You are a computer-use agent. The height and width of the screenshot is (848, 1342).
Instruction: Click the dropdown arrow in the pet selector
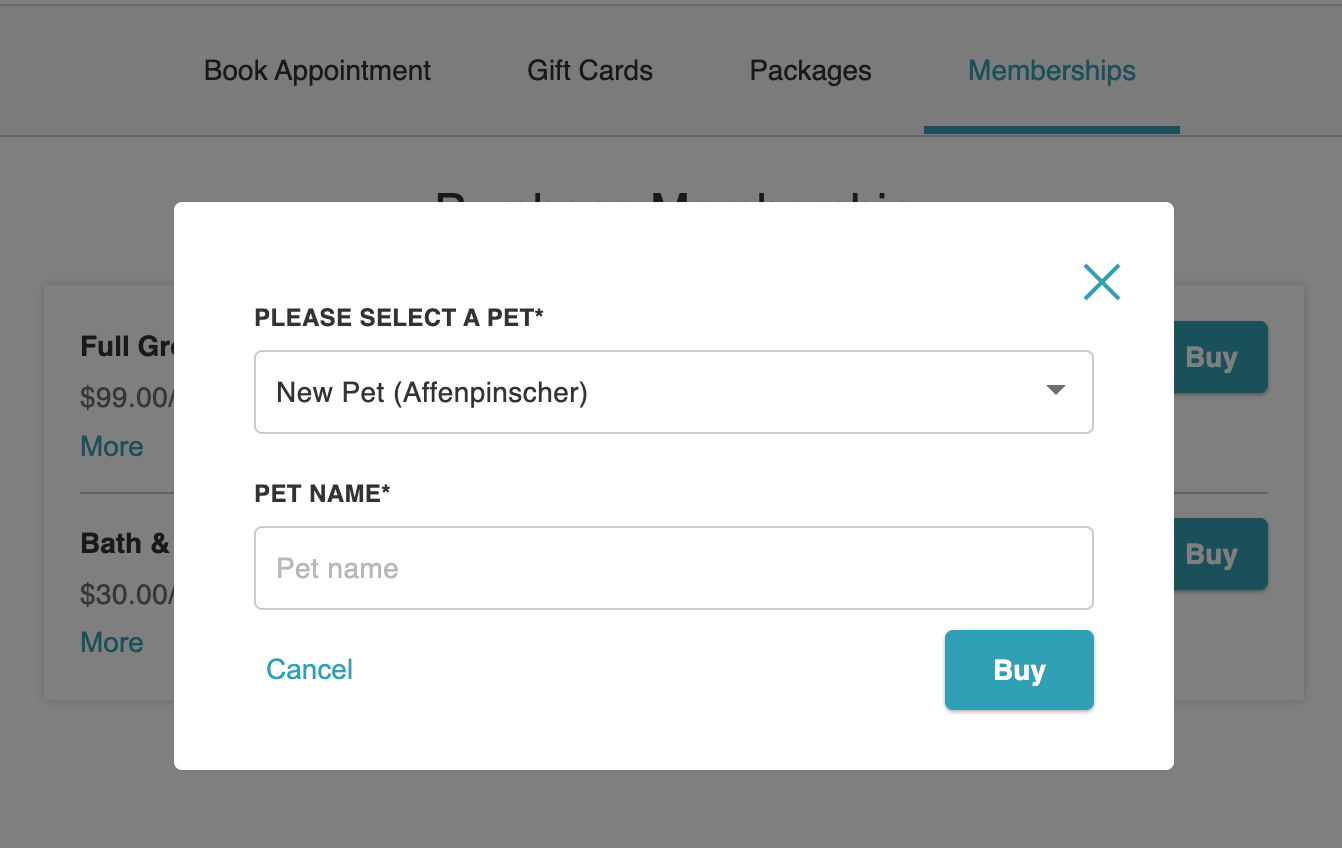[x=1055, y=390]
